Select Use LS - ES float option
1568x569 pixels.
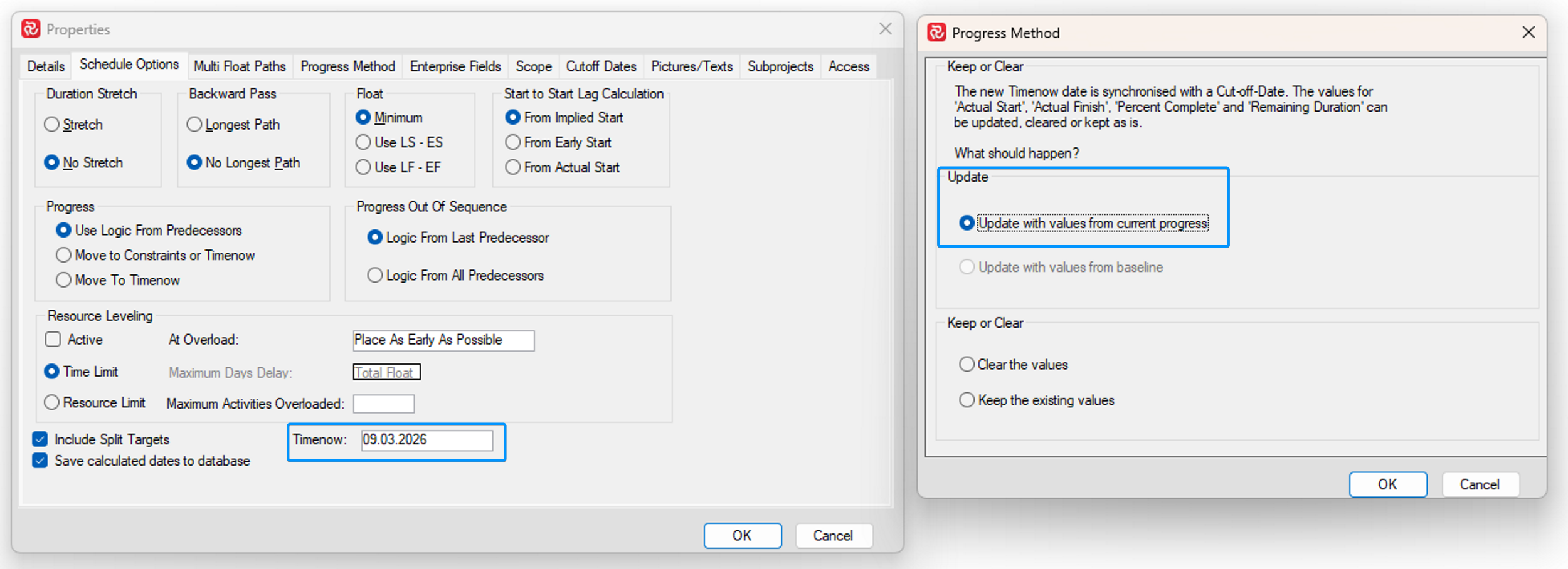pyautogui.click(x=363, y=142)
